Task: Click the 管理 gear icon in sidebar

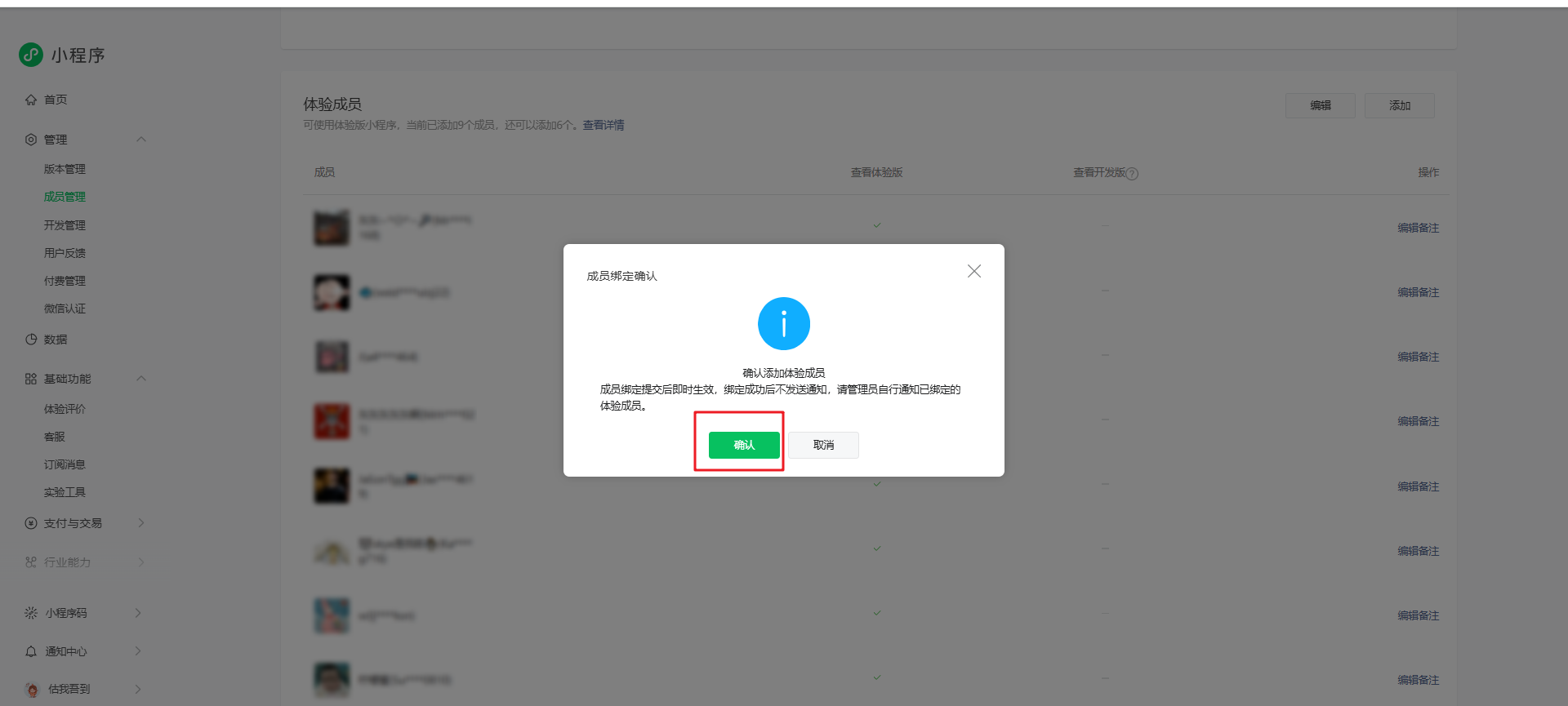Action: point(31,140)
